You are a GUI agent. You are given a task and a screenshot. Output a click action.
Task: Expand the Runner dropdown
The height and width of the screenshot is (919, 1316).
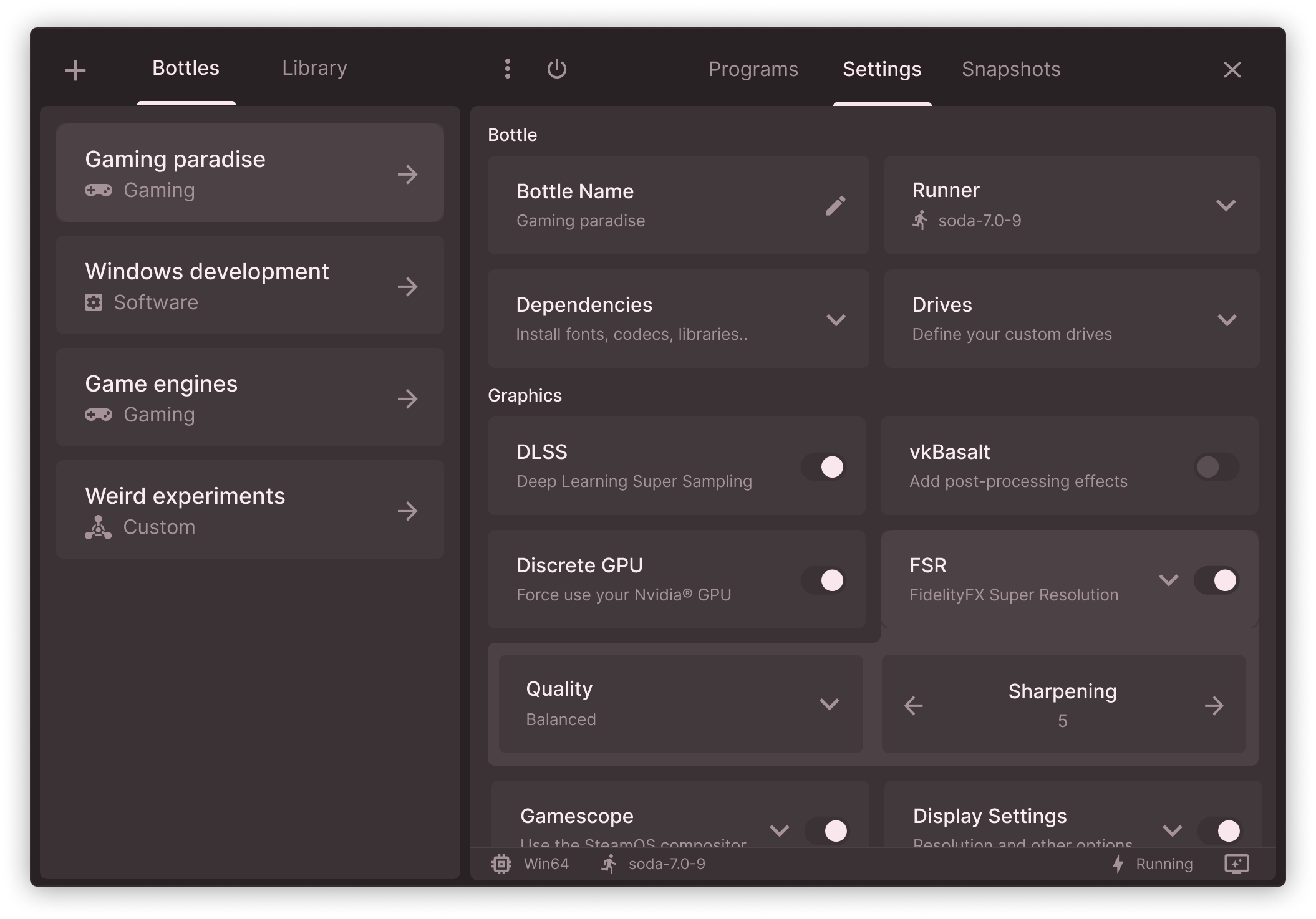coord(1226,206)
